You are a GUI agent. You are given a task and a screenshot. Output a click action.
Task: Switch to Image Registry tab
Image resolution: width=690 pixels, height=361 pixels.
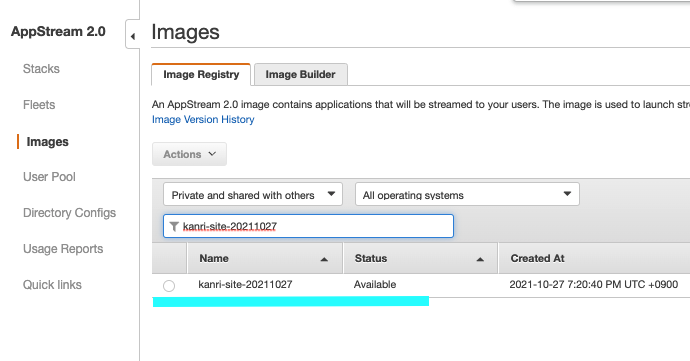tap(201, 74)
